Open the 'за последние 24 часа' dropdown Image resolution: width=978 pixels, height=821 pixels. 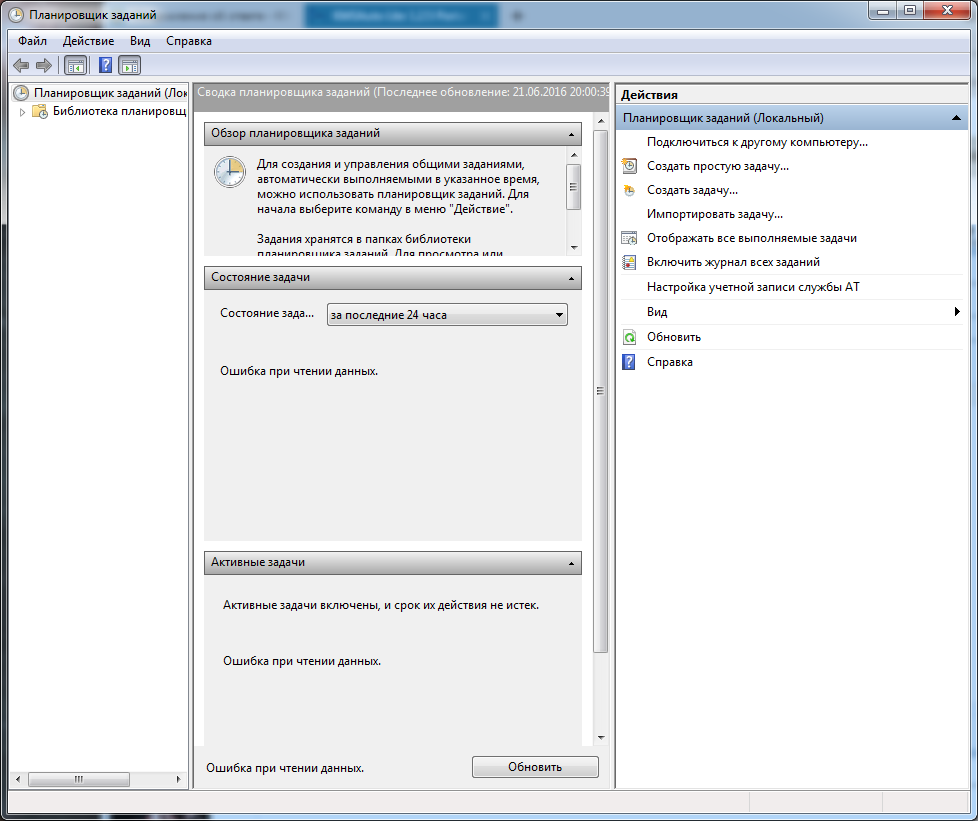coord(447,315)
